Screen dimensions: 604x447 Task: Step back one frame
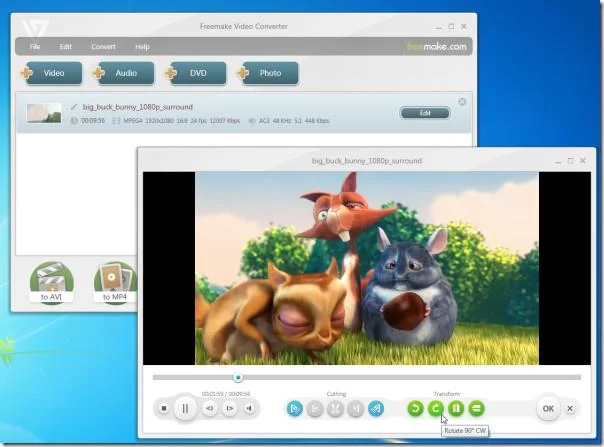pyautogui.click(x=210, y=408)
